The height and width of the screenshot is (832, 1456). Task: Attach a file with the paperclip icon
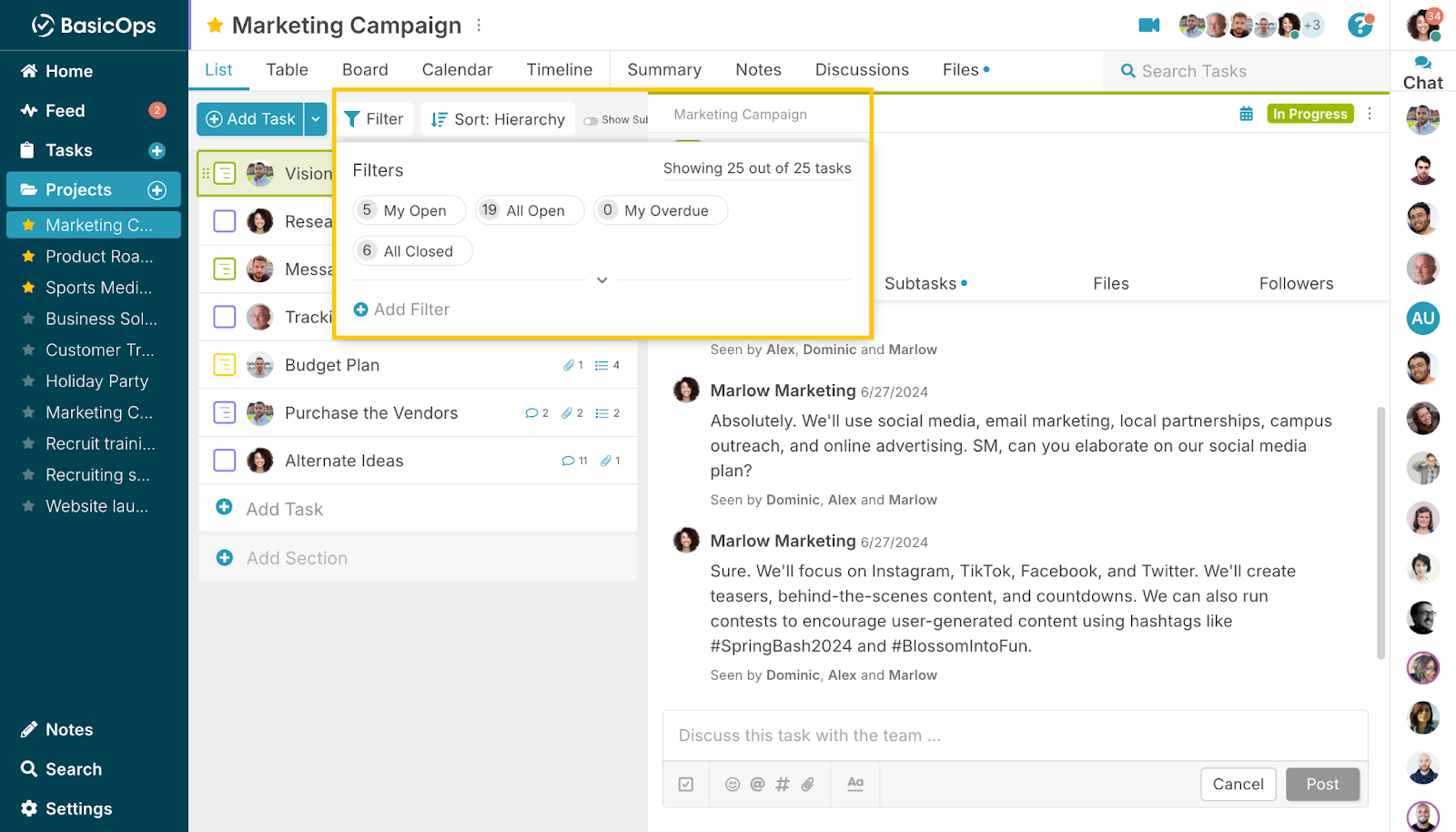[x=809, y=784]
